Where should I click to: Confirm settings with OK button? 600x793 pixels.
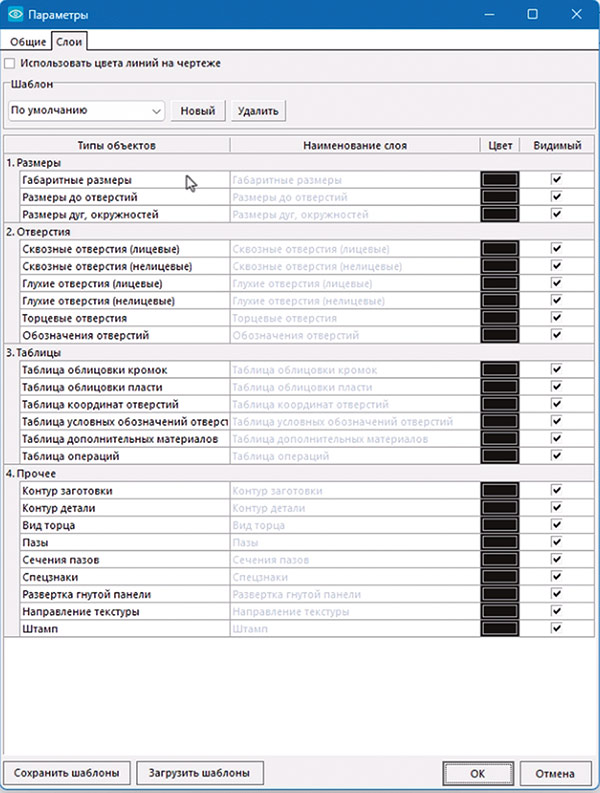(477, 773)
